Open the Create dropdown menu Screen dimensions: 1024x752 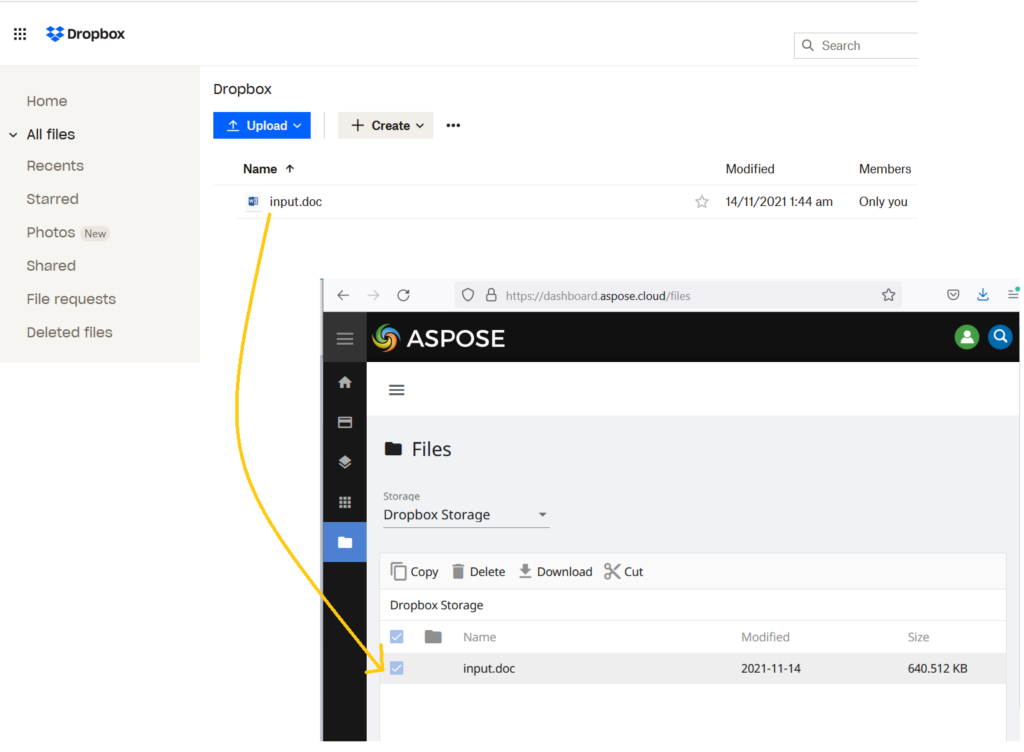(x=386, y=126)
